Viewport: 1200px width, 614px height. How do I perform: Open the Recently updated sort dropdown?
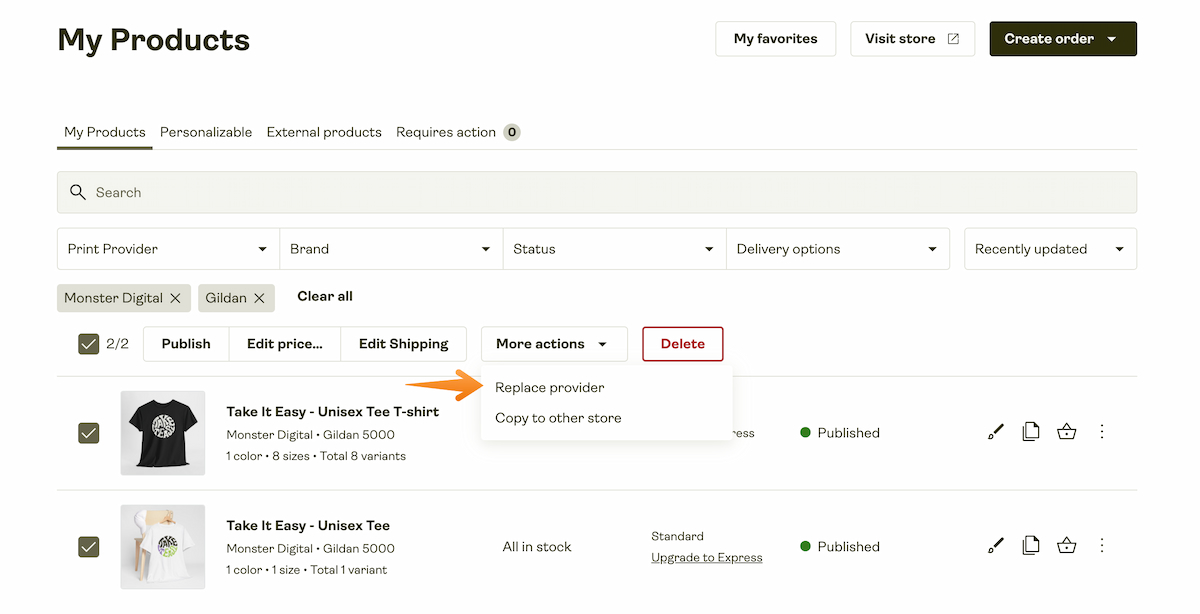point(1050,248)
